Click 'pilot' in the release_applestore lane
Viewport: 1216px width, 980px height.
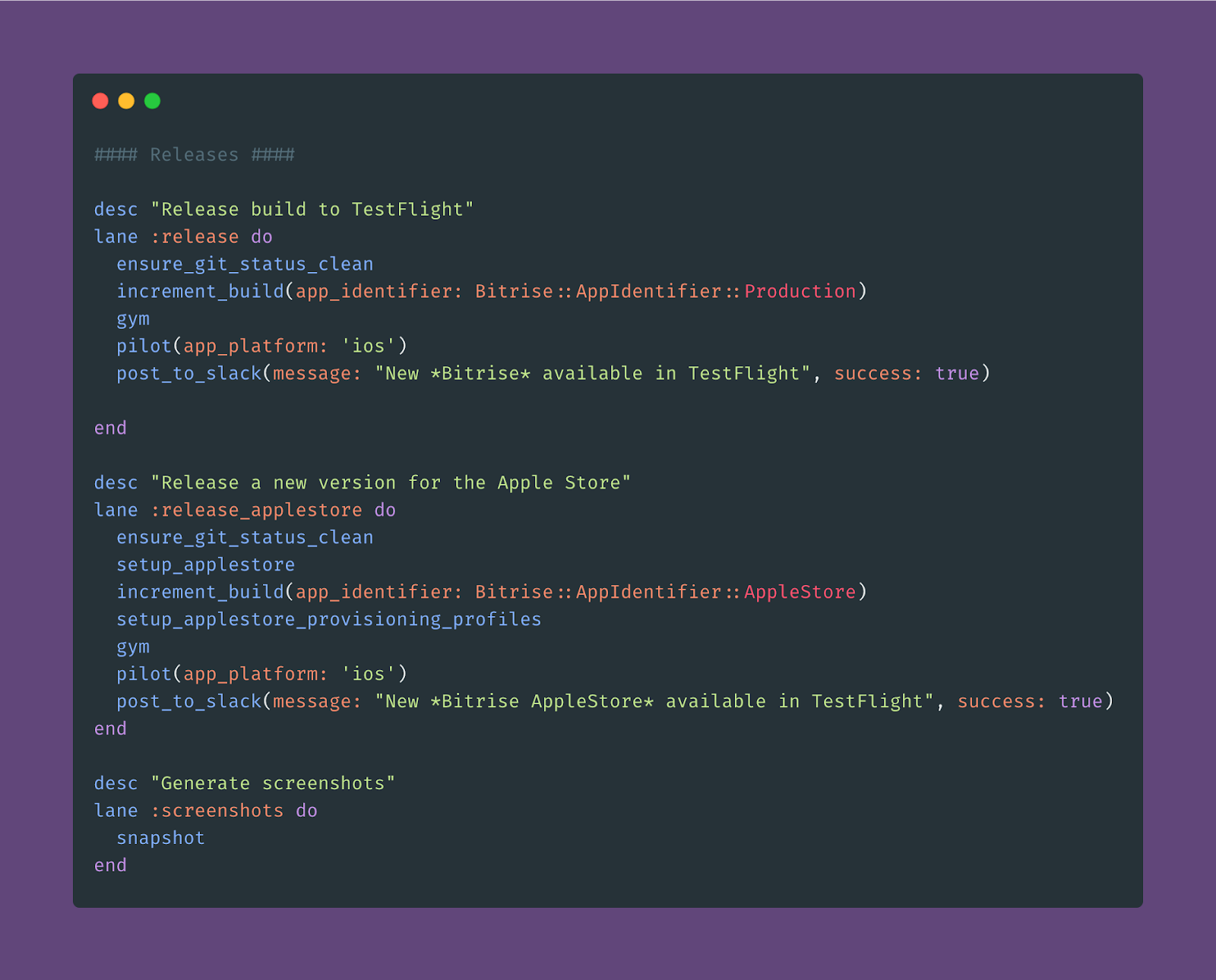click(x=144, y=675)
